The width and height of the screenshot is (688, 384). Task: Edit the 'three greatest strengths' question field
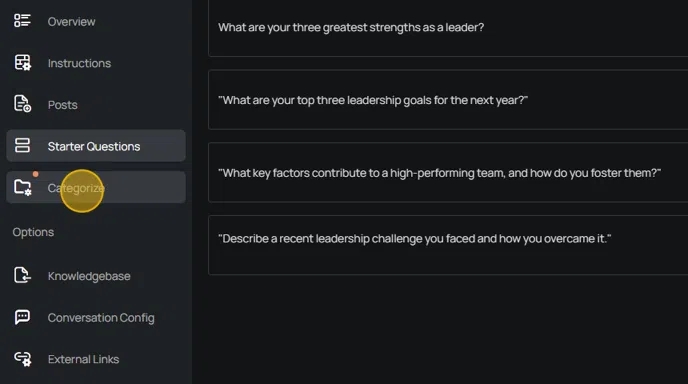coord(448,28)
